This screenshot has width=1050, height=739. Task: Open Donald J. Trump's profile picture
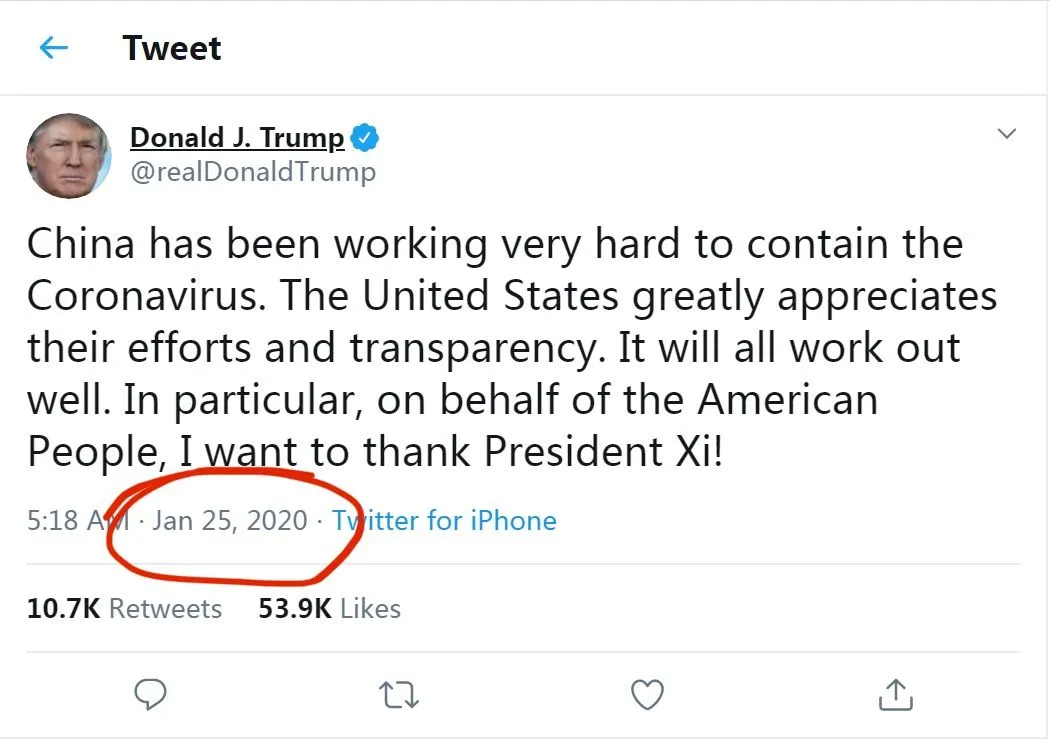(69, 156)
